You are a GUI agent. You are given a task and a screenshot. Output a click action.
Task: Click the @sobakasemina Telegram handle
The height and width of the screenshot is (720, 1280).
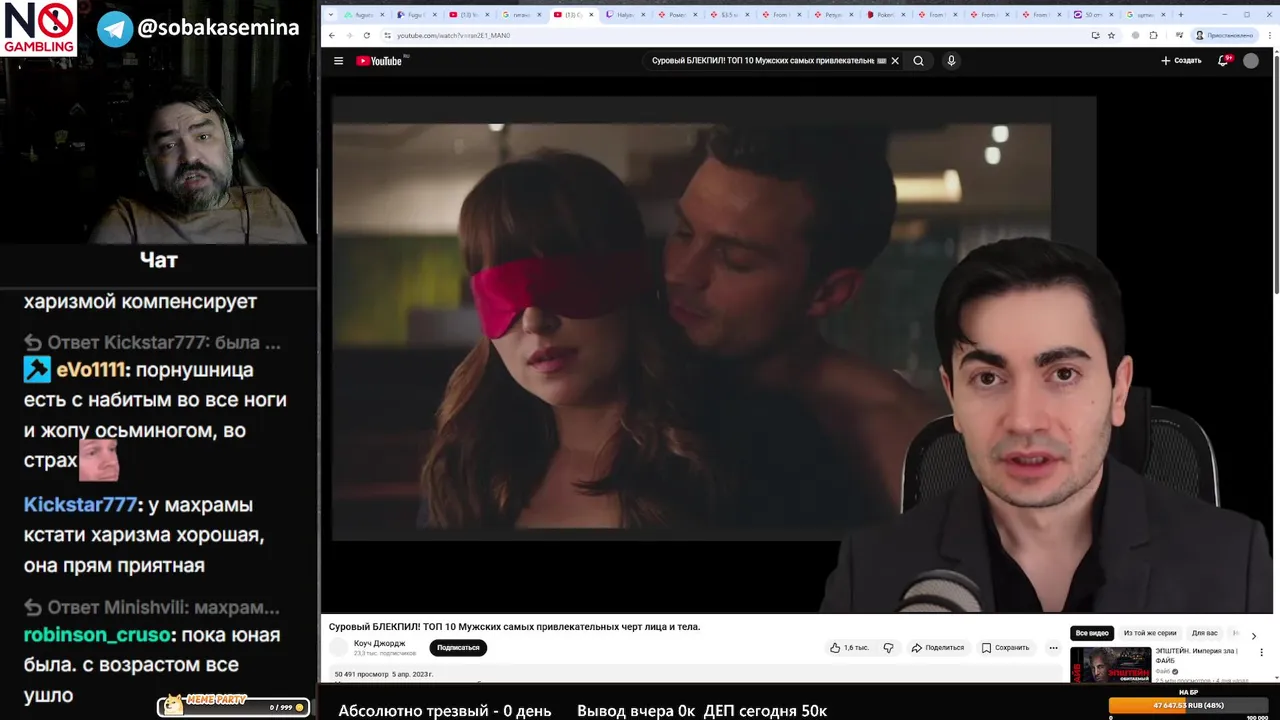pyautogui.click(x=218, y=28)
